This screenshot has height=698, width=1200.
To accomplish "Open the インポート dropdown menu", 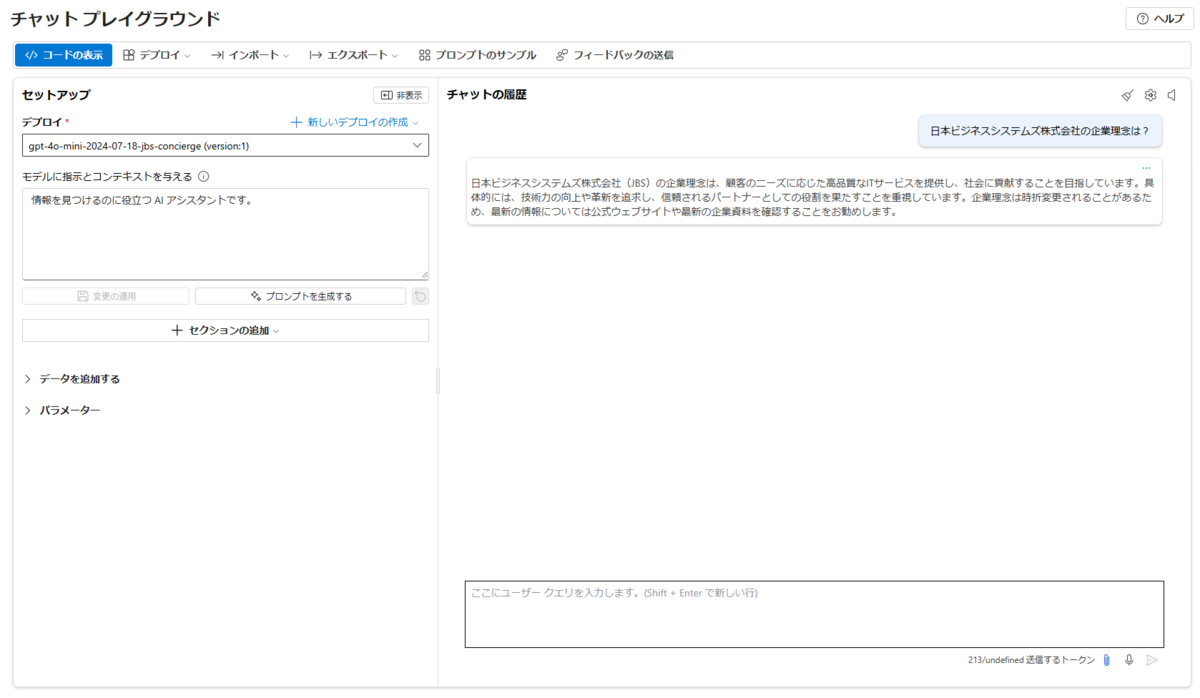I will [x=250, y=55].
